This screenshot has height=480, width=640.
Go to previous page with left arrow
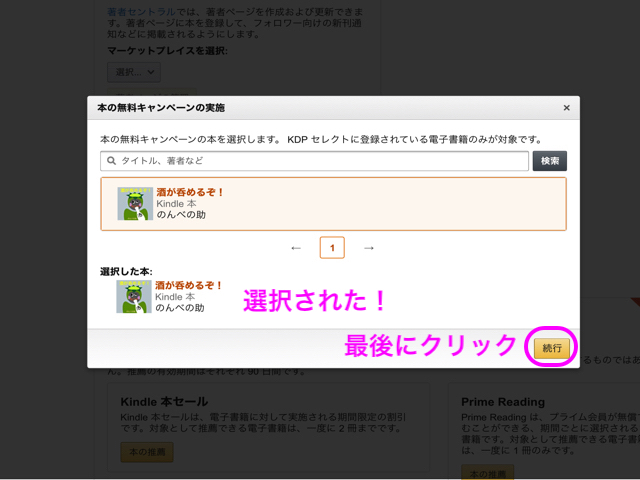pyautogui.click(x=295, y=247)
